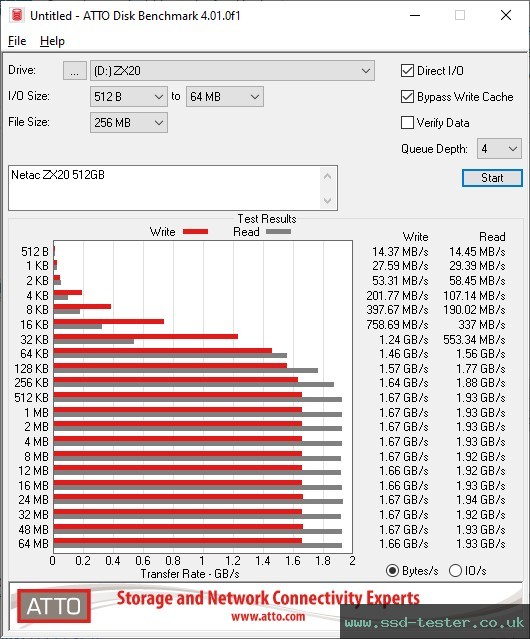Click the 128 KB row label
This screenshot has height=639, width=530.
31,368
